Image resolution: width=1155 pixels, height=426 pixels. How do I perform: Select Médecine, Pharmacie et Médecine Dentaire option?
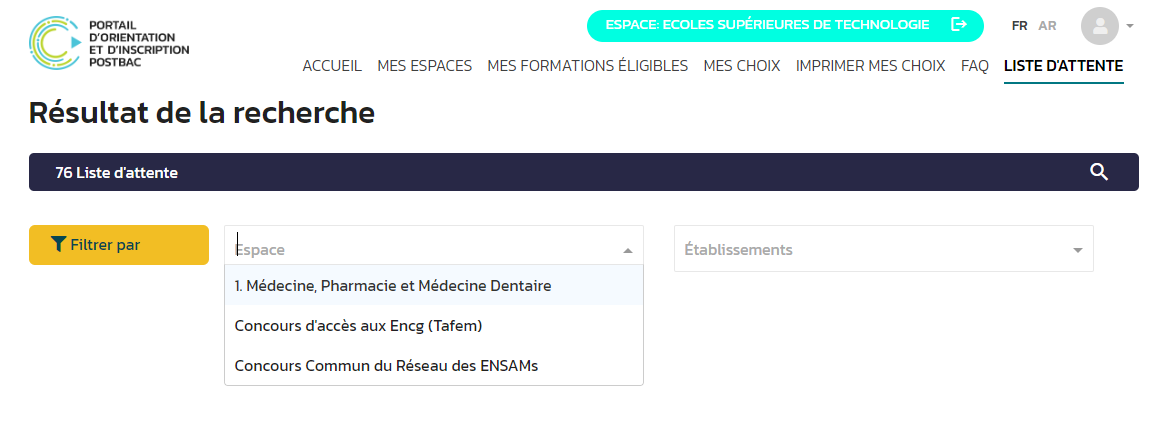(393, 285)
